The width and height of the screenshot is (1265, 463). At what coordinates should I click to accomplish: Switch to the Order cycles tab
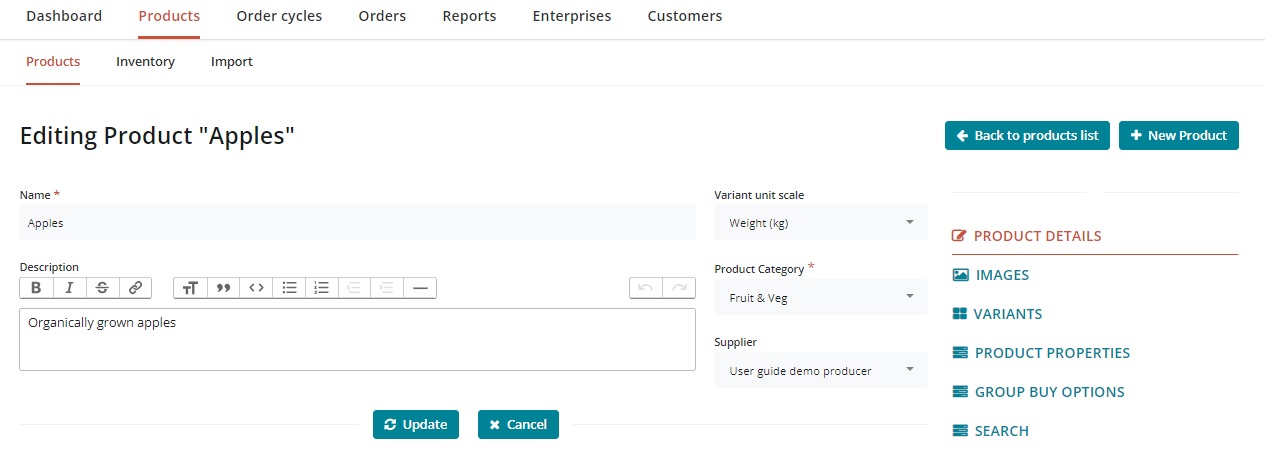tap(279, 16)
